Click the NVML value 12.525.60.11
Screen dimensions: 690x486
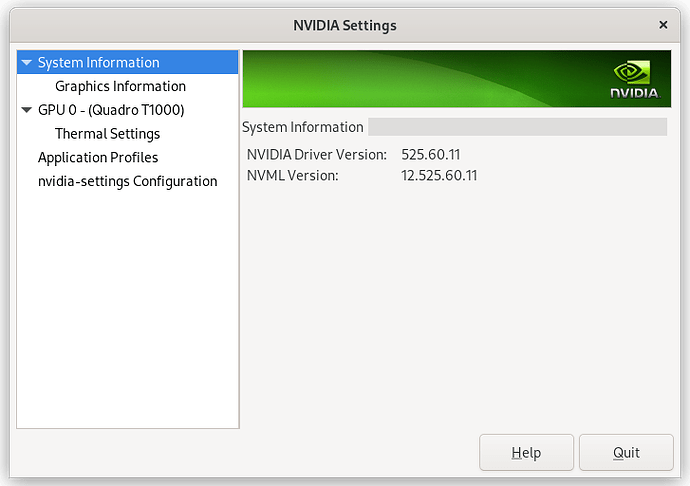[x=439, y=176]
